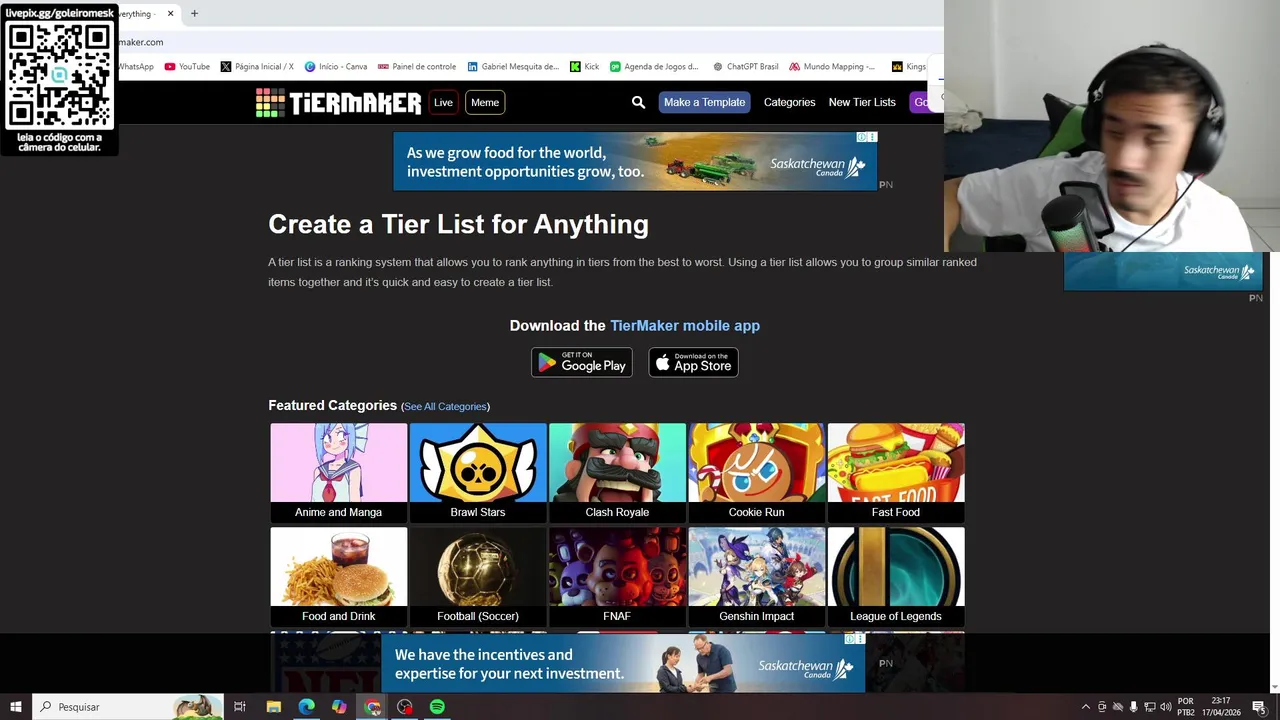Viewport: 1280px width, 720px height.
Task: Open the Cookie Run category
Action: [x=757, y=472]
